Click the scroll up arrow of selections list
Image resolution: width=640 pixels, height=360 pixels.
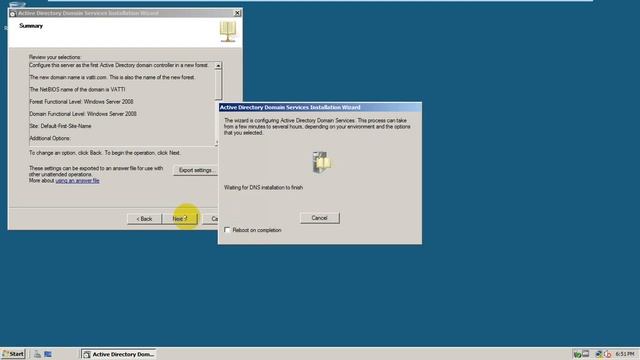tap(218, 65)
